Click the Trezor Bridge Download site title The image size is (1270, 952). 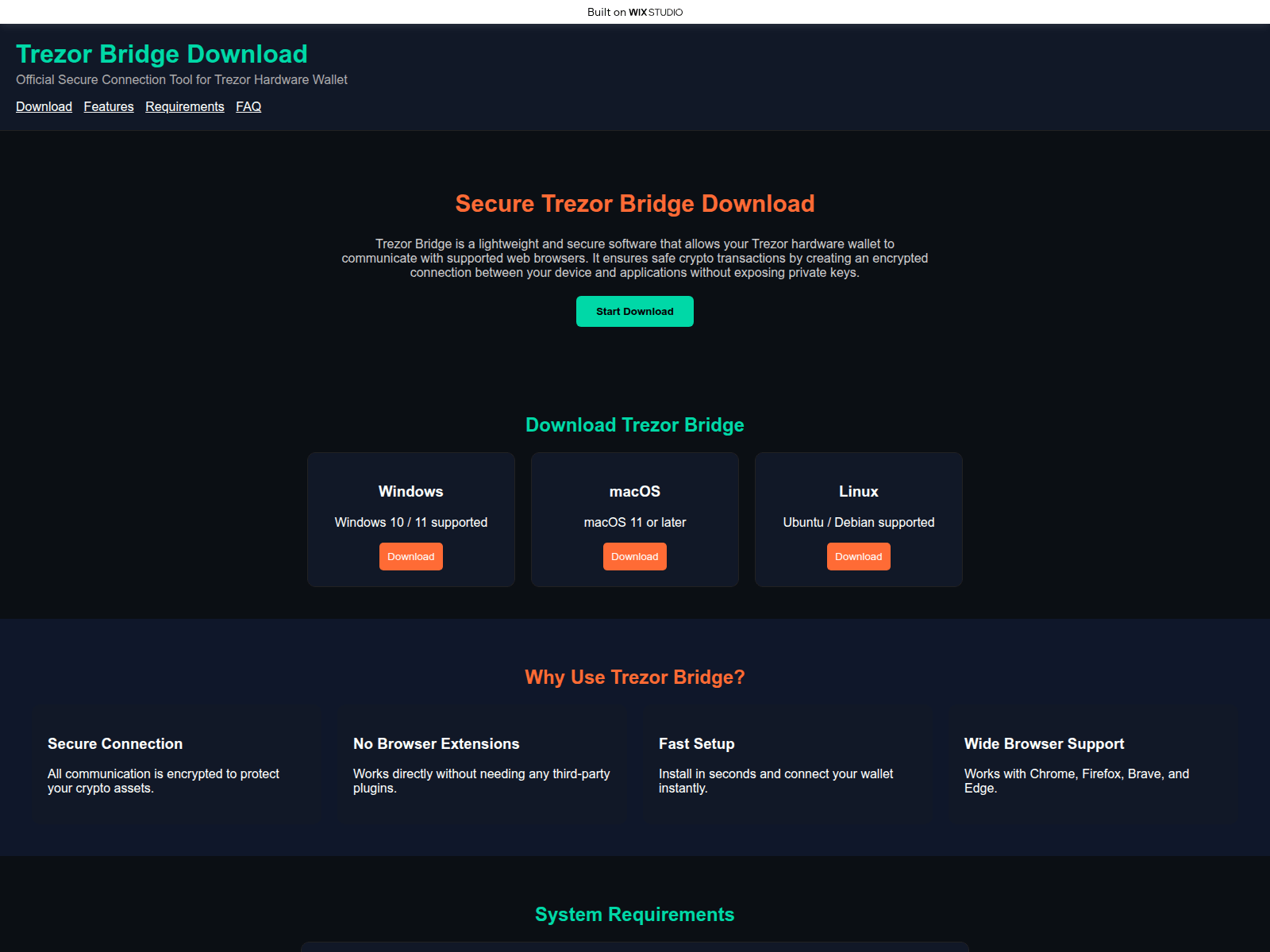(x=162, y=54)
